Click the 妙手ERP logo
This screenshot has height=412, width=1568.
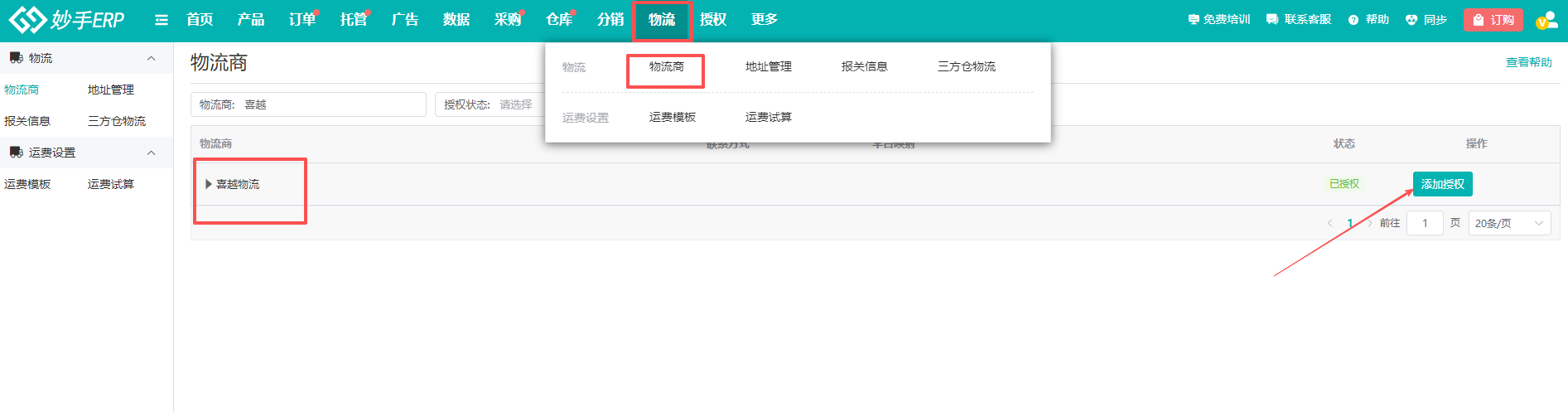[66, 20]
